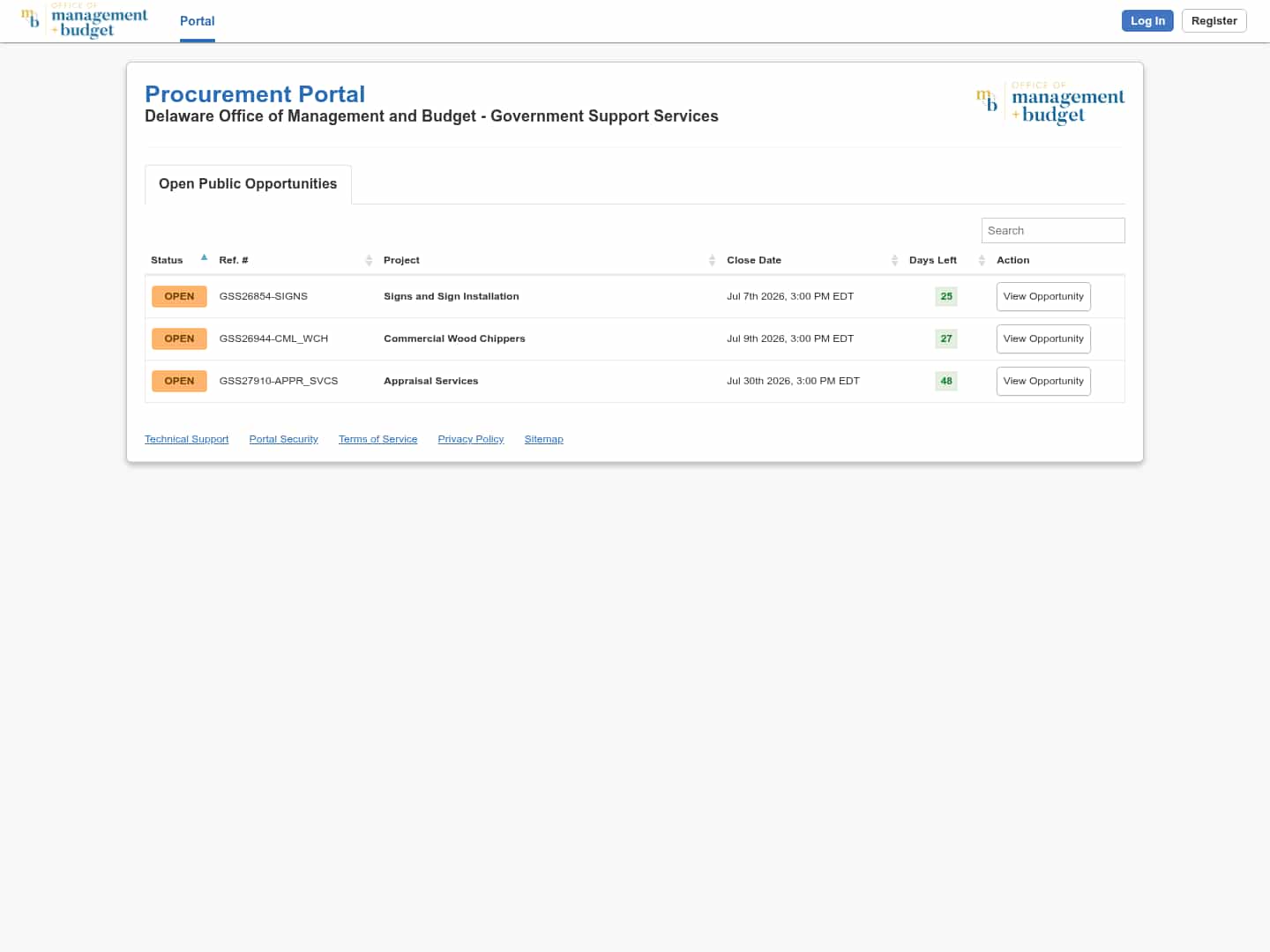
Task: Sort by Status column arrow
Action: coord(204,258)
